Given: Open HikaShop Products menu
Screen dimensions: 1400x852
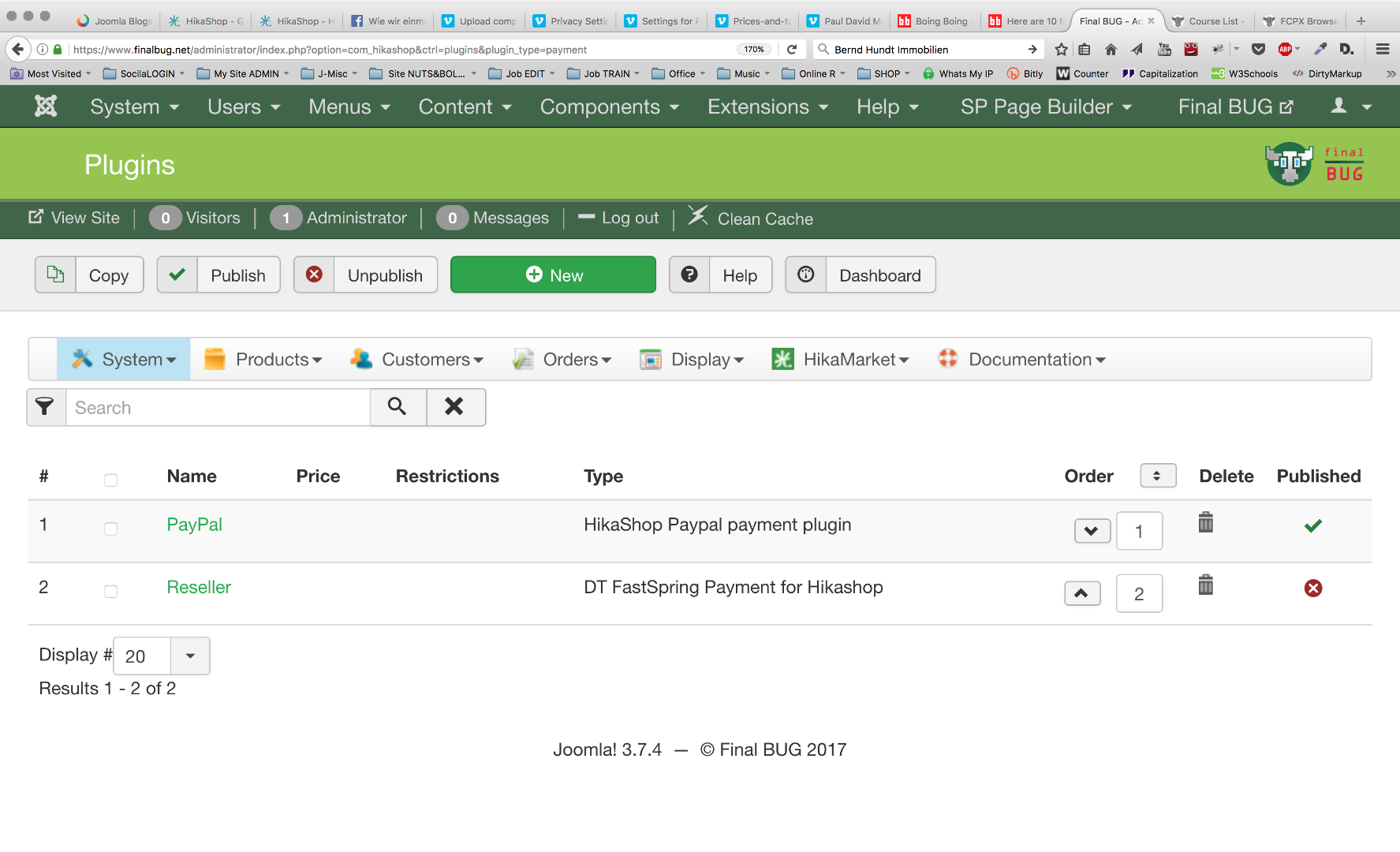Looking at the screenshot, I should (263, 359).
